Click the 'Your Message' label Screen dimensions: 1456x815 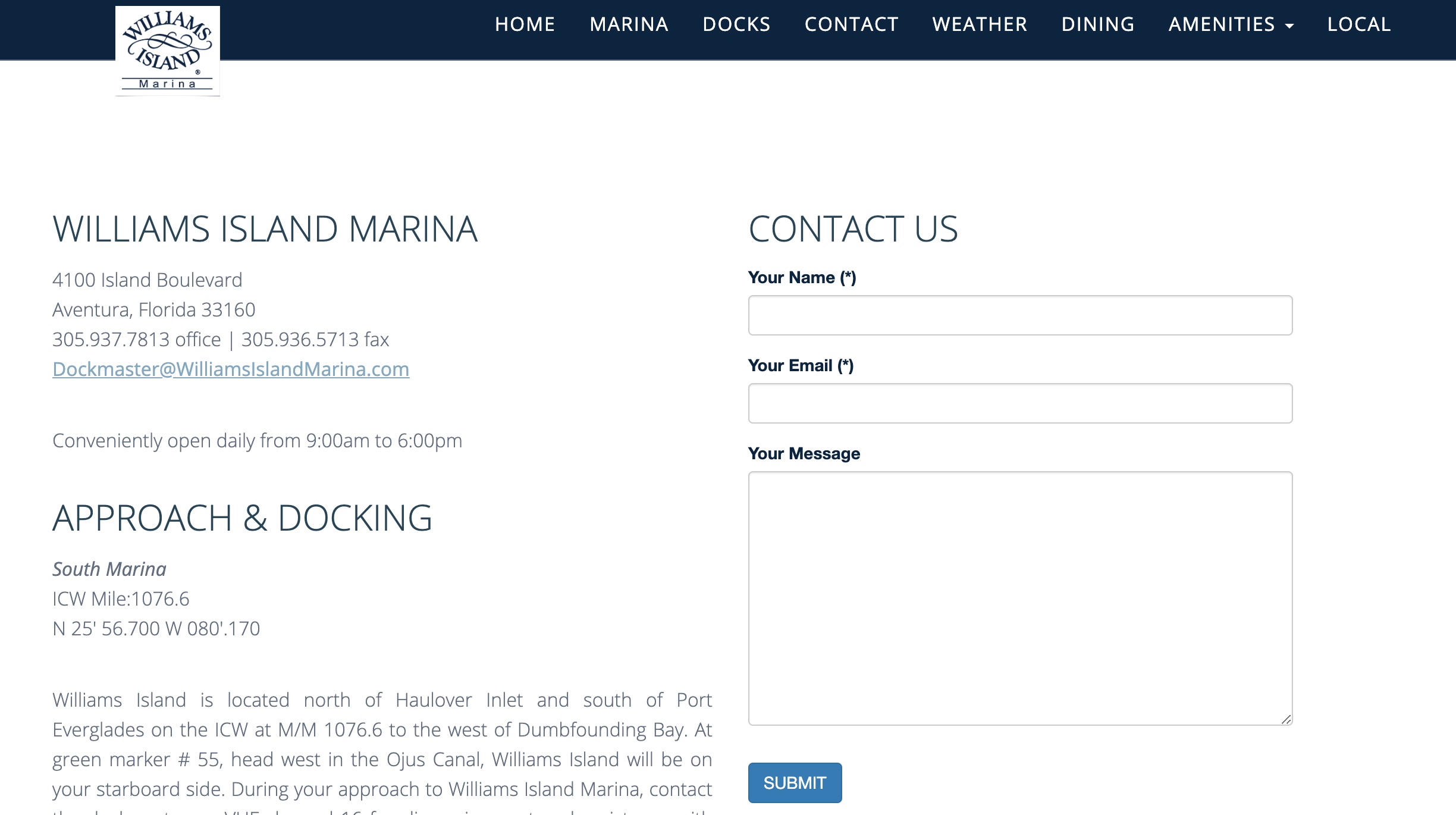804,454
